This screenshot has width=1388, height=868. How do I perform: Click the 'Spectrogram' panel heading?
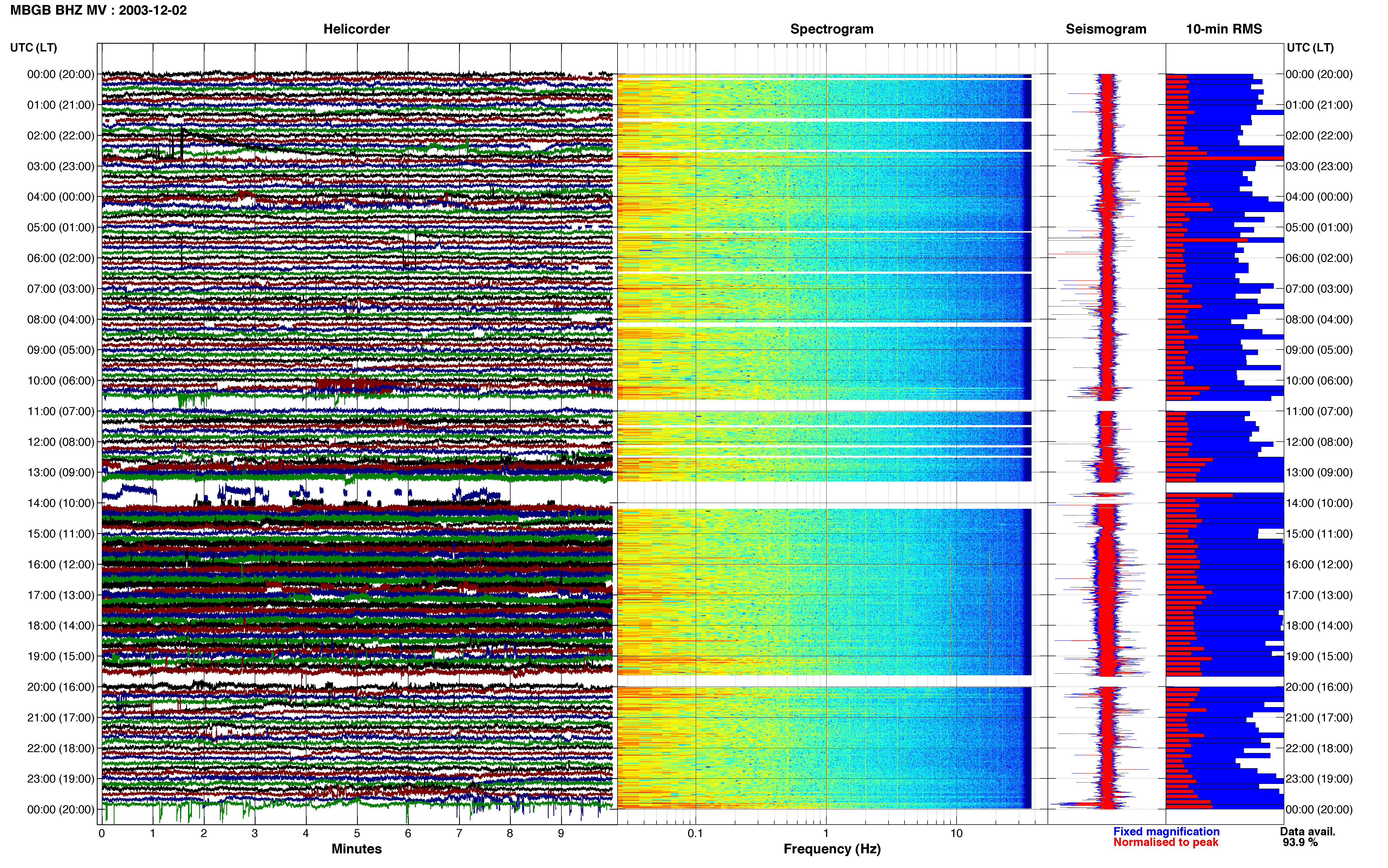(832, 29)
